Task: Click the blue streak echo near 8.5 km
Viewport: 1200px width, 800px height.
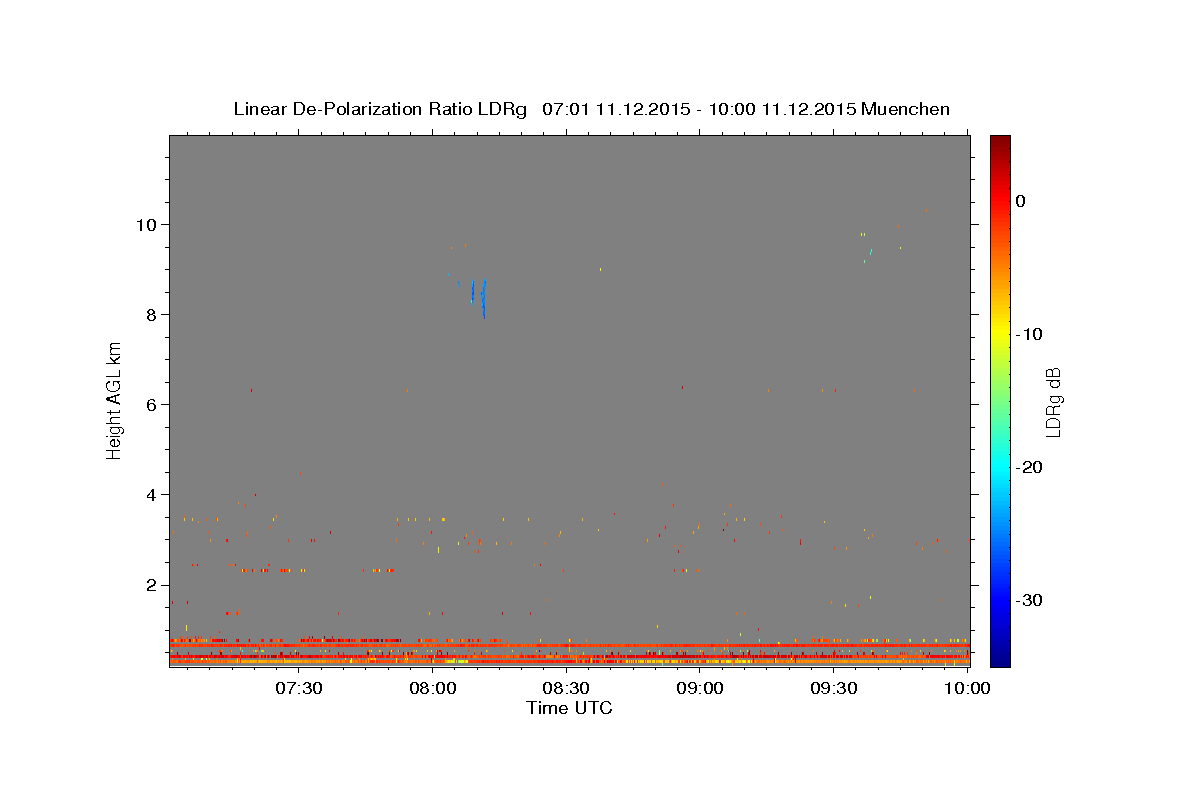Action: pyautogui.click(x=484, y=299)
